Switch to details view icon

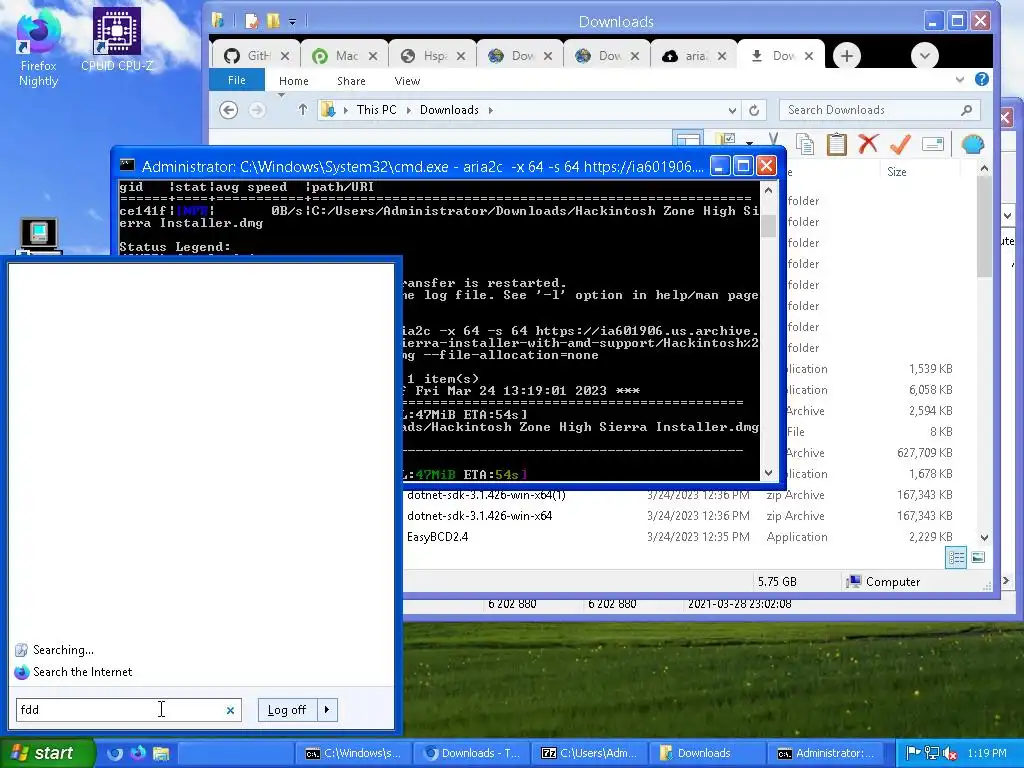point(956,557)
